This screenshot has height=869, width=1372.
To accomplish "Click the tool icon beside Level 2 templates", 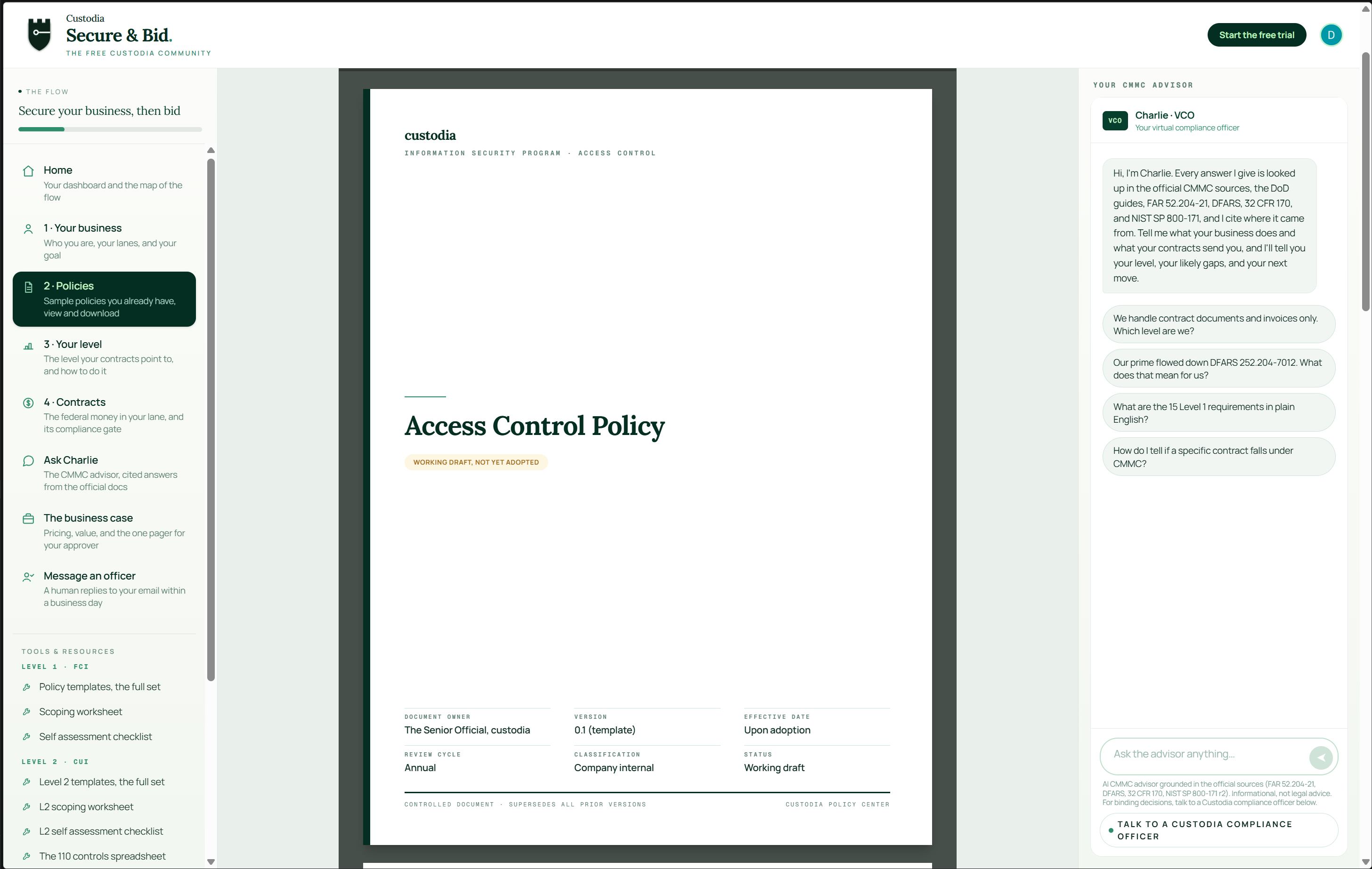I will (26, 782).
